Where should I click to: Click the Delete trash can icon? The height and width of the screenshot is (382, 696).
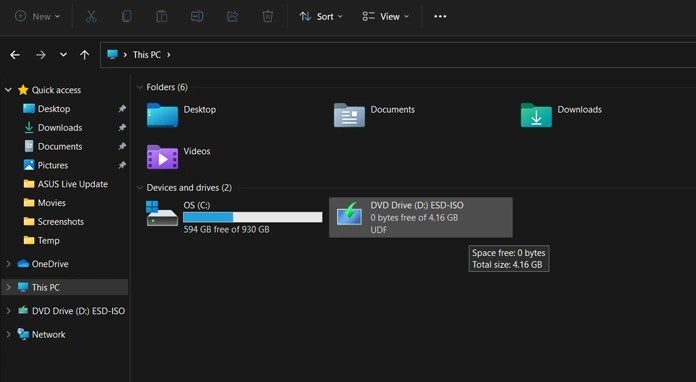(x=268, y=16)
